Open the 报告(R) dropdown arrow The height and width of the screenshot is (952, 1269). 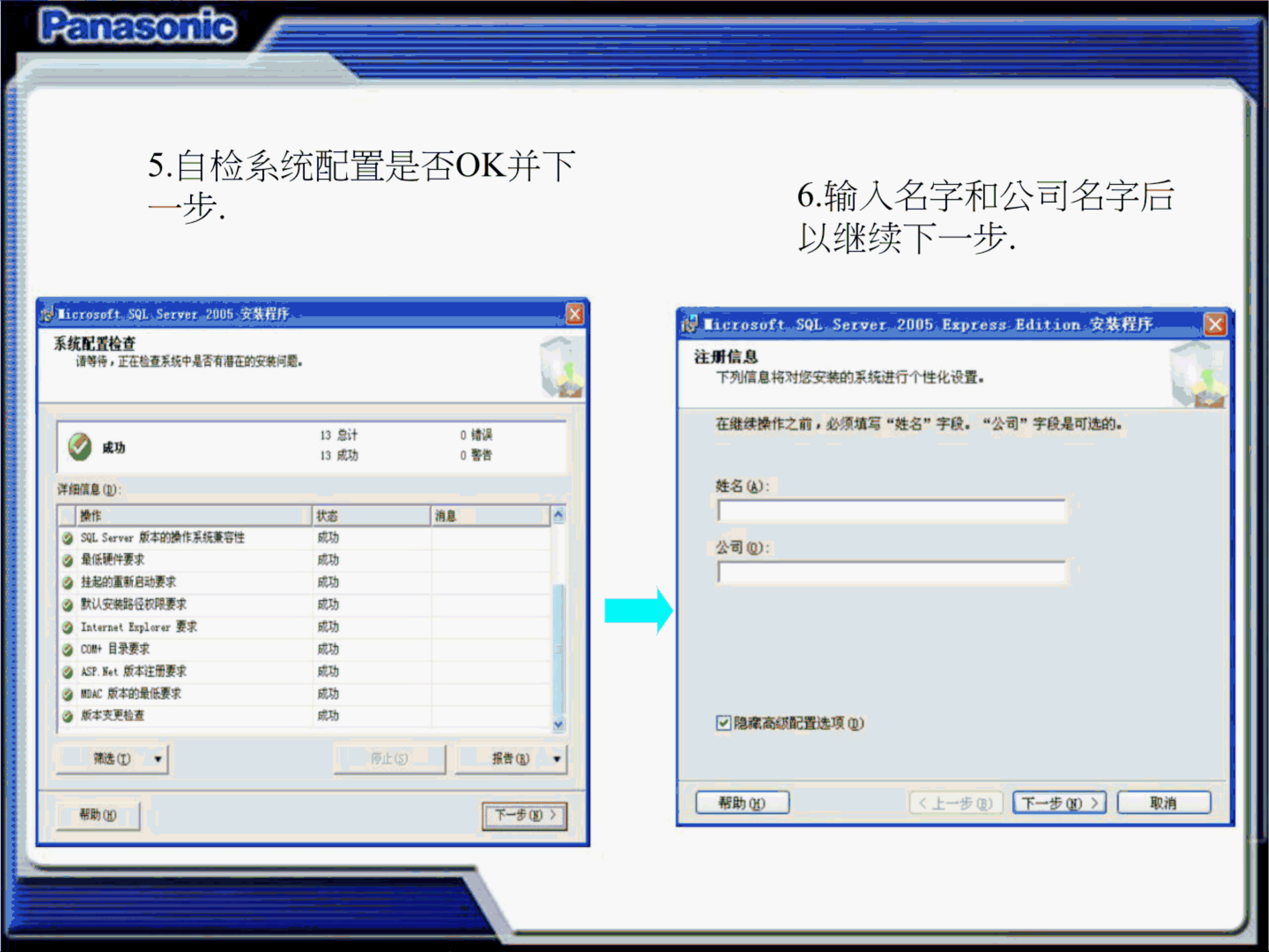point(556,759)
